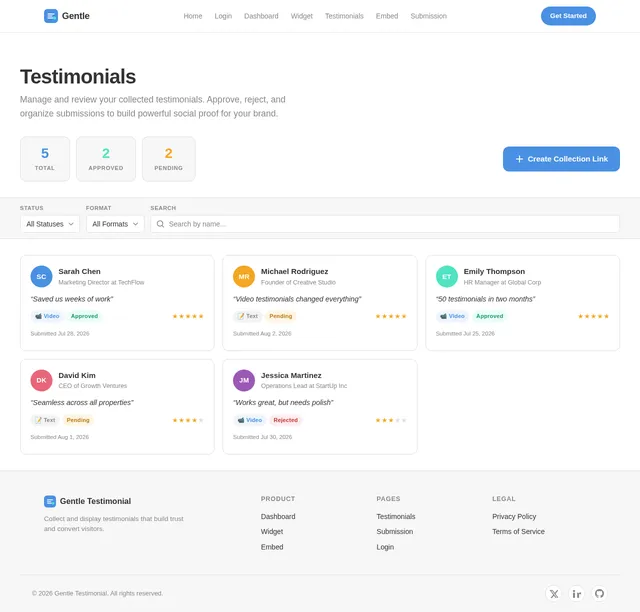Click the name Sarah Chen
Viewport: 640px width, 612px height.
[80, 272]
